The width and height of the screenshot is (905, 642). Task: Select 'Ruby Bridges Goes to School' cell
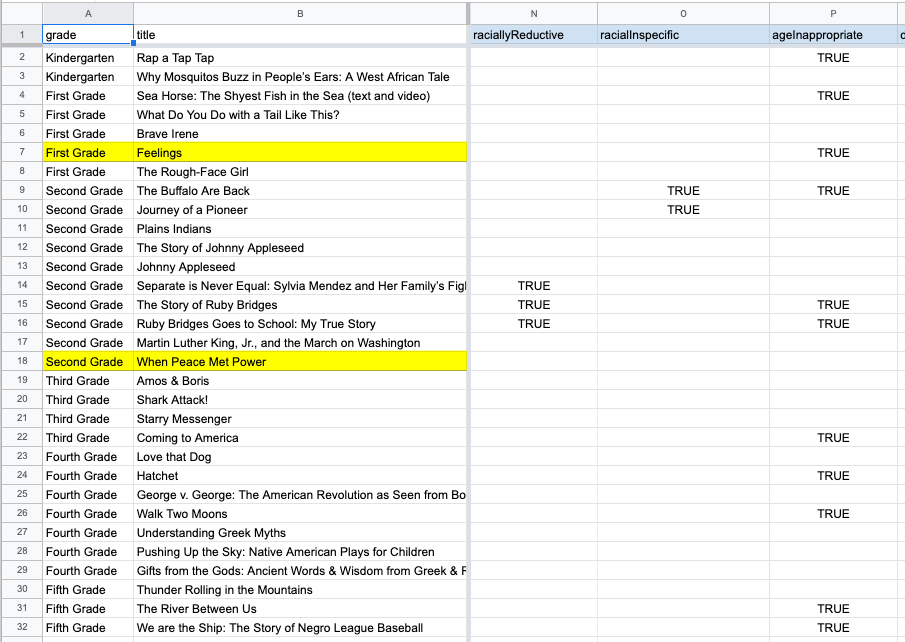click(300, 324)
